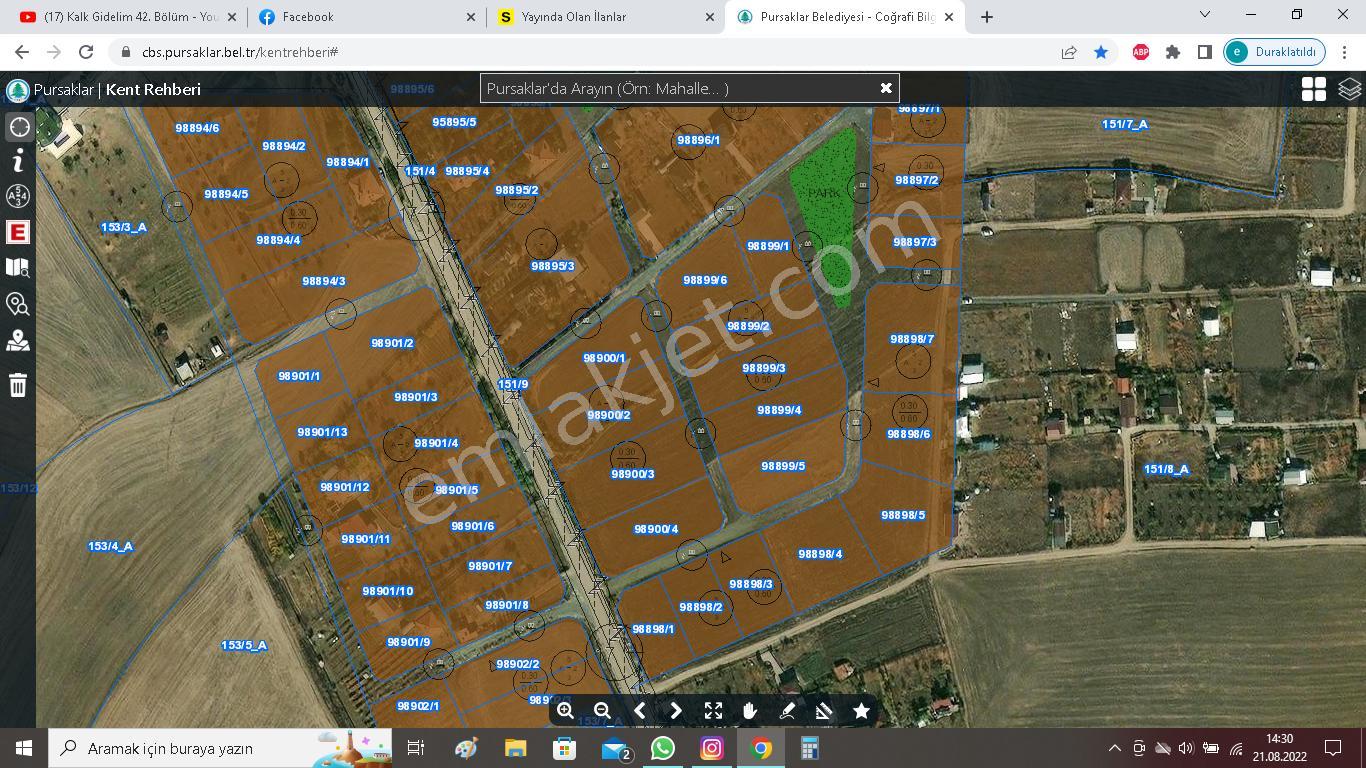The height and width of the screenshot is (768, 1366).
Task: Select the parcel query (A-5-4-3) tool
Action: coord(18,196)
